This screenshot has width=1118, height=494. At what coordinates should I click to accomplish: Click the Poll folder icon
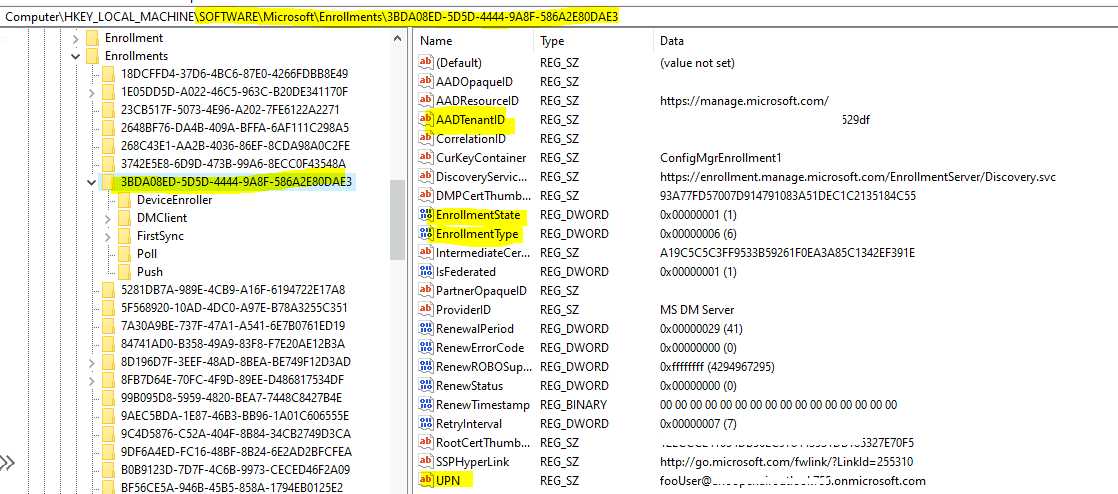coord(125,253)
